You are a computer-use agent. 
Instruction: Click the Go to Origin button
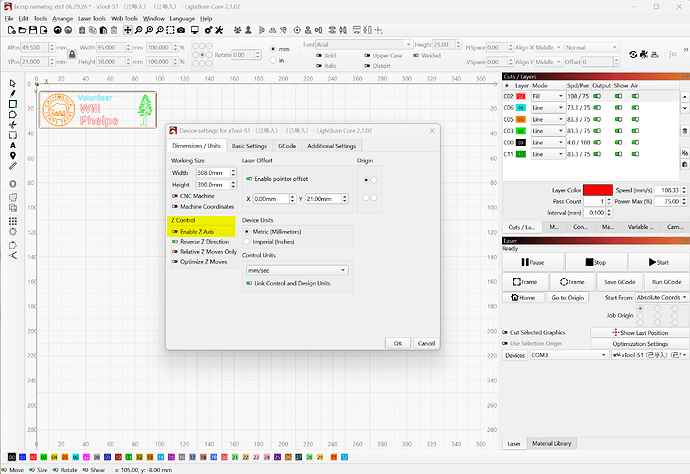[568, 298]
